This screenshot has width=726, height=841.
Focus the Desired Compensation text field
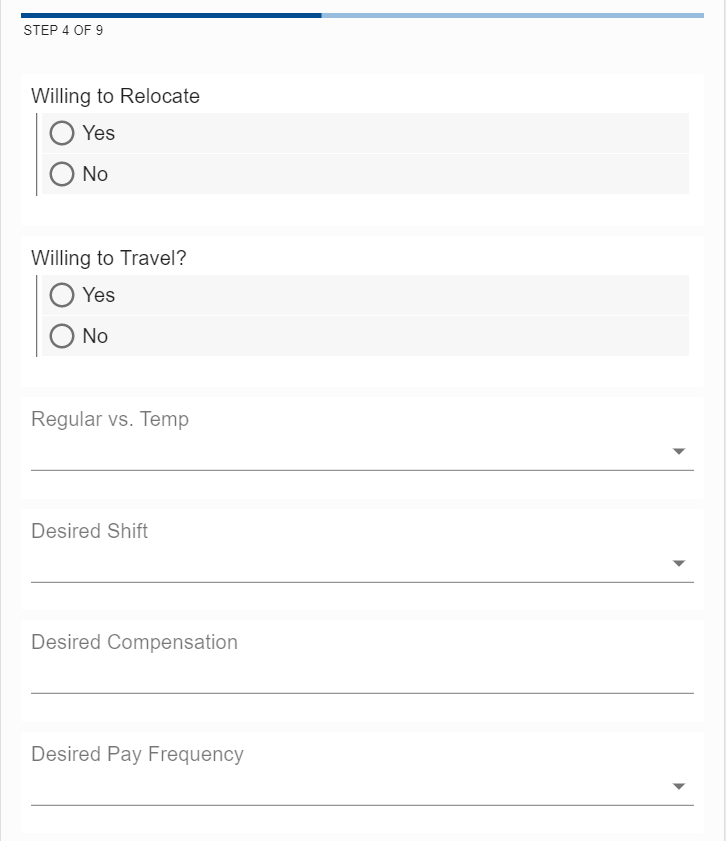pos(360,675)
